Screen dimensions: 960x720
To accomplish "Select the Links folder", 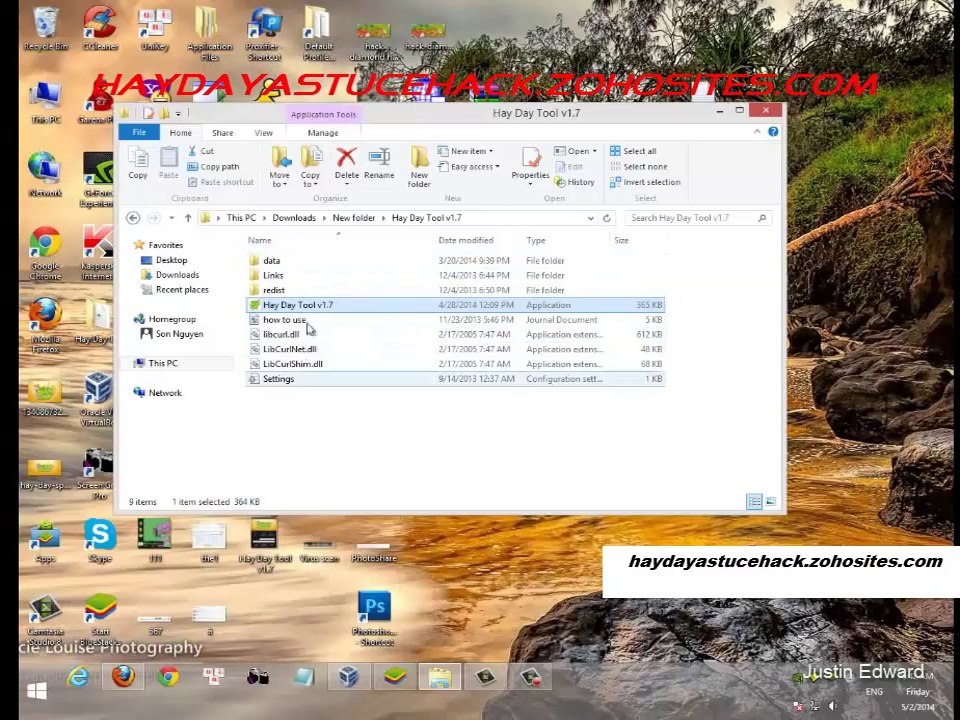I will click(455, 276).
